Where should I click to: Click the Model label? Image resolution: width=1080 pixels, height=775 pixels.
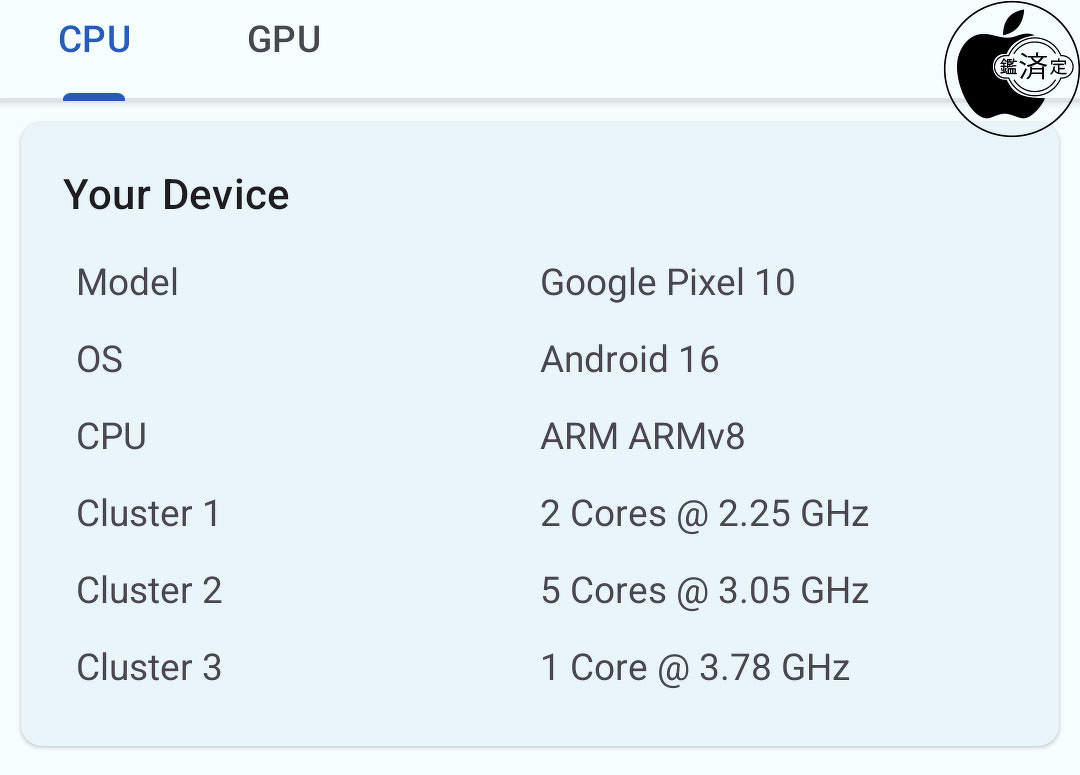coord(127,283)
